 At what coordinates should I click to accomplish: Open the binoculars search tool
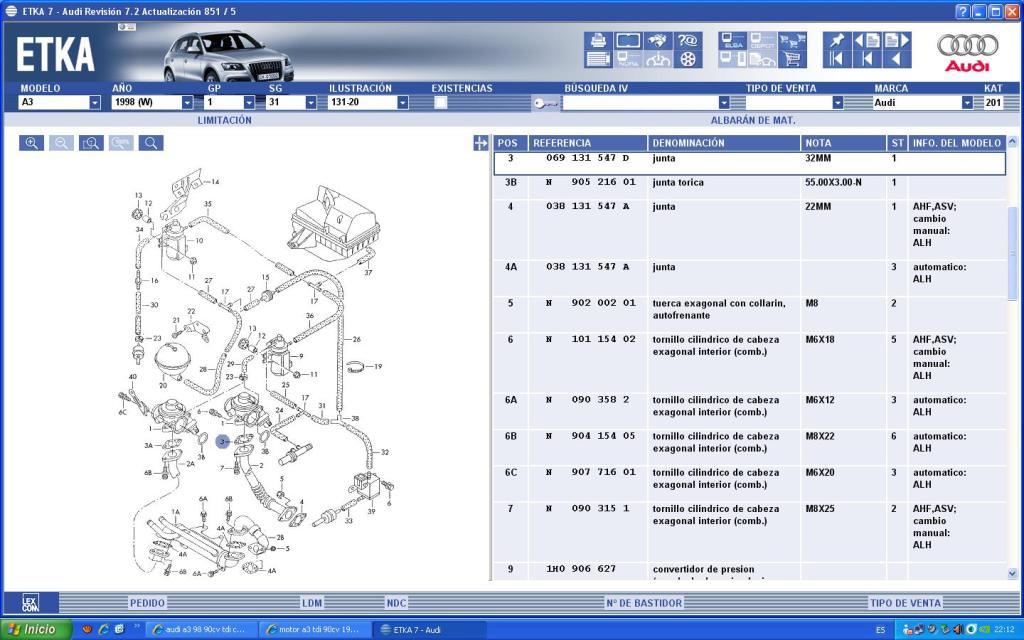658,40
